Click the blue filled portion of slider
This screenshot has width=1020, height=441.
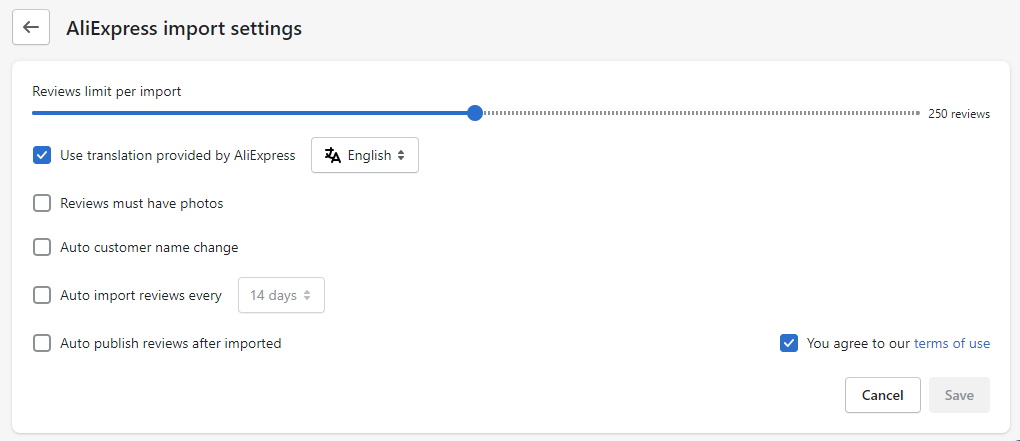(250, 113)
